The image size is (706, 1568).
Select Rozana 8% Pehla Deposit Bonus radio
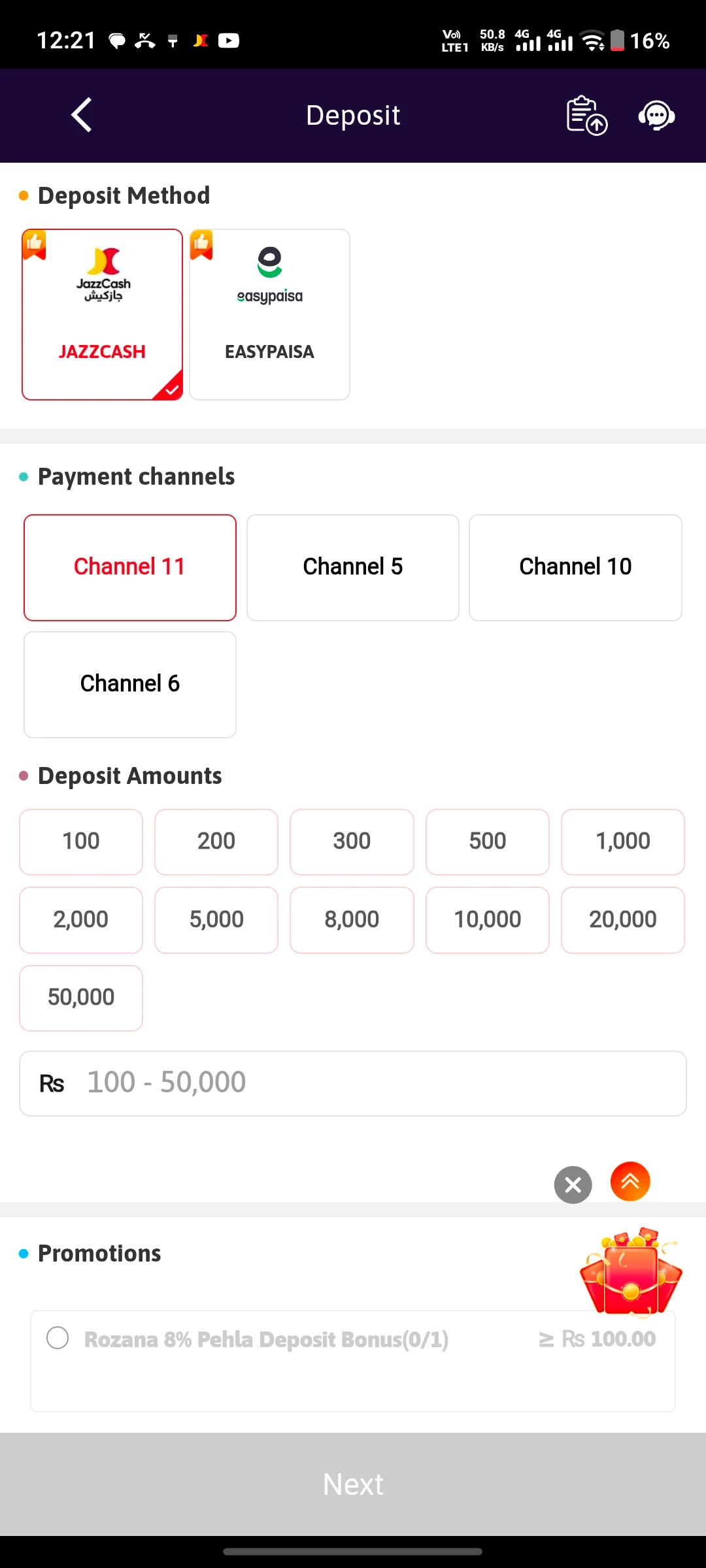(58, 1338)
